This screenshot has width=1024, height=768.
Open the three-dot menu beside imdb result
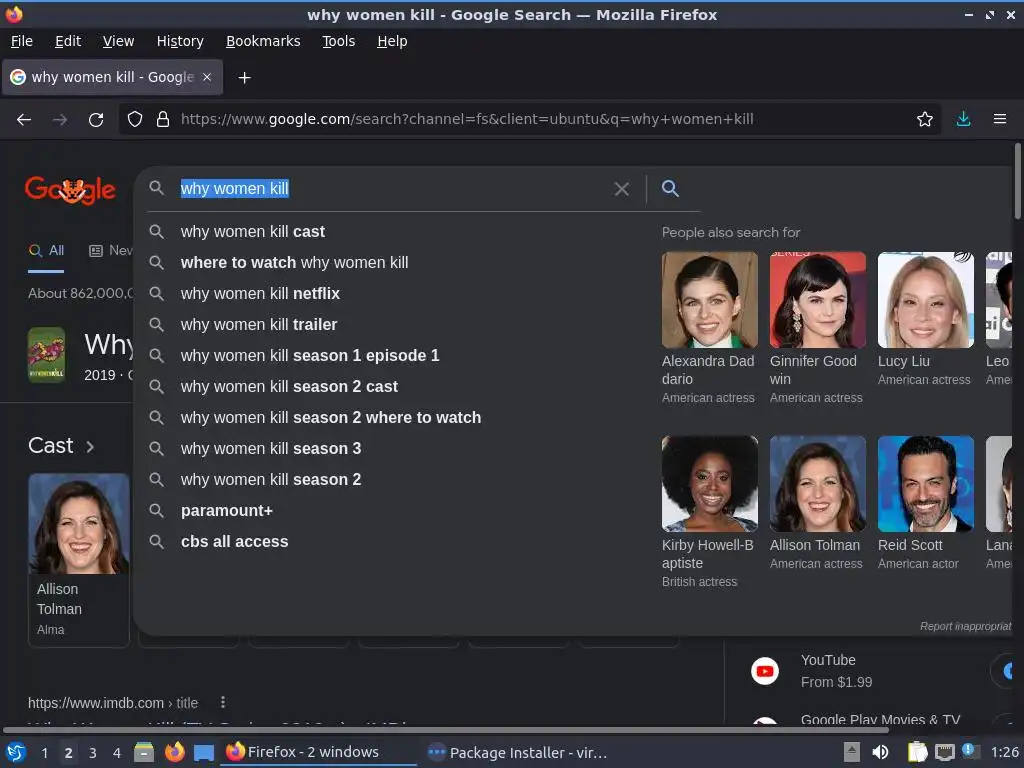(223, 702)
